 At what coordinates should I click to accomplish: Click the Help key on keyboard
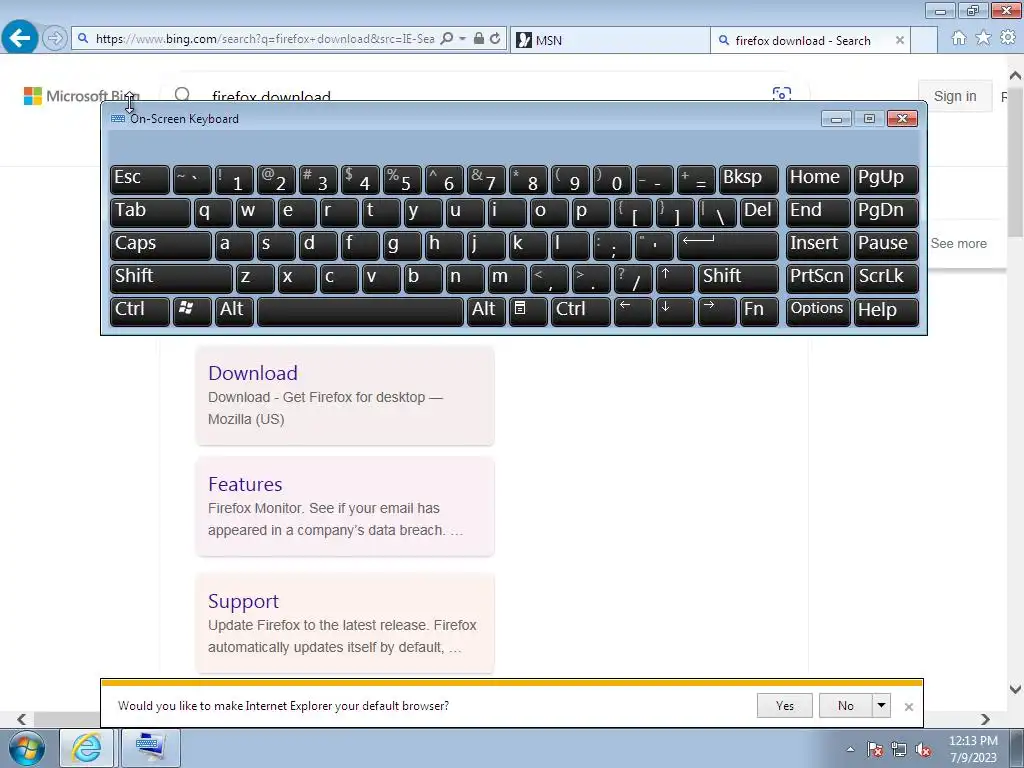click(x=886, y=310)
